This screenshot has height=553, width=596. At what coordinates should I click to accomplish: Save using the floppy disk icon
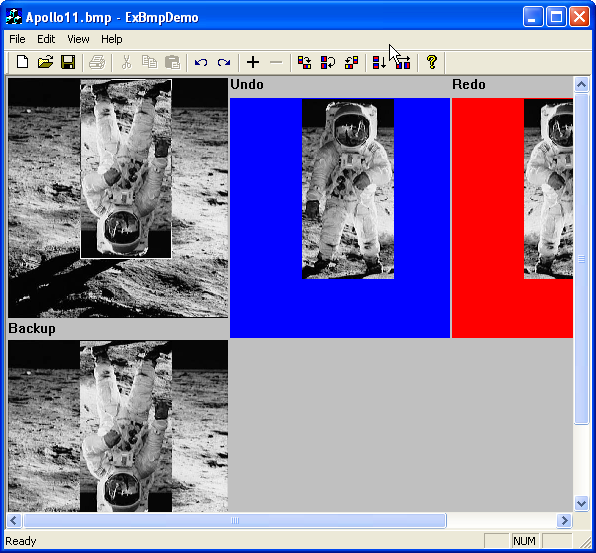(68, 62)
